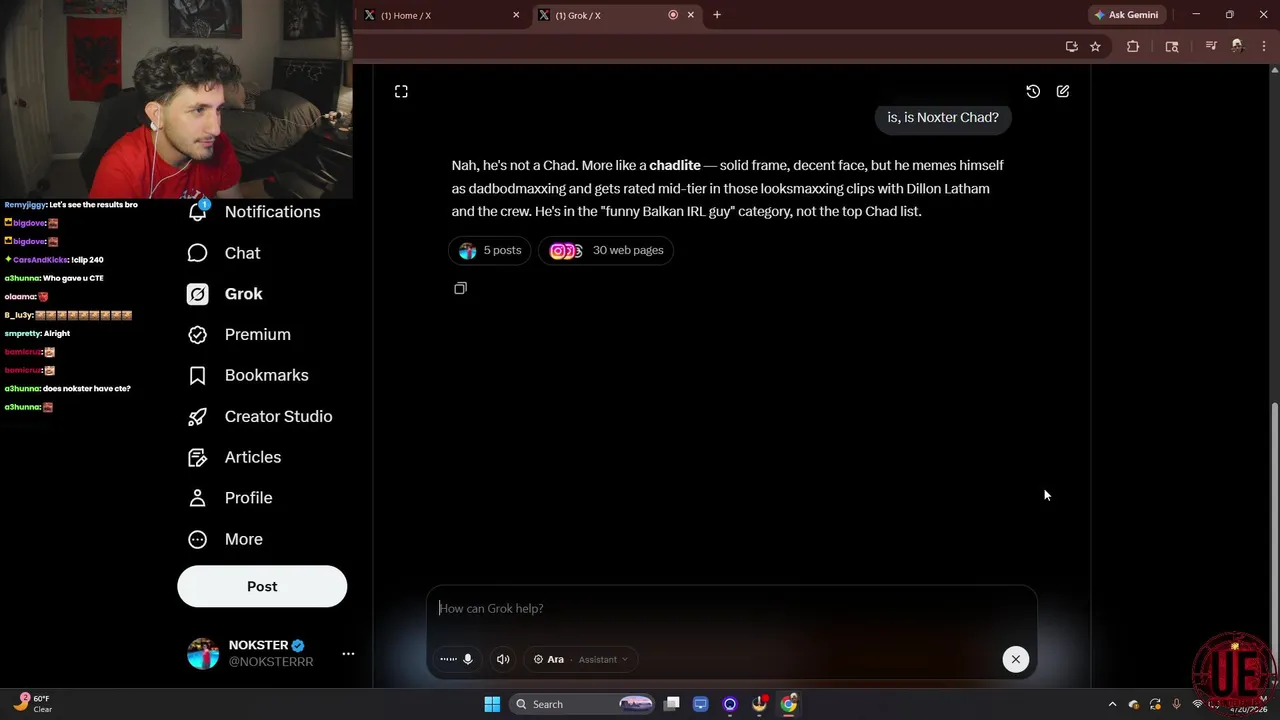
Task: Click the tab recording indicator
Action: 673,15
